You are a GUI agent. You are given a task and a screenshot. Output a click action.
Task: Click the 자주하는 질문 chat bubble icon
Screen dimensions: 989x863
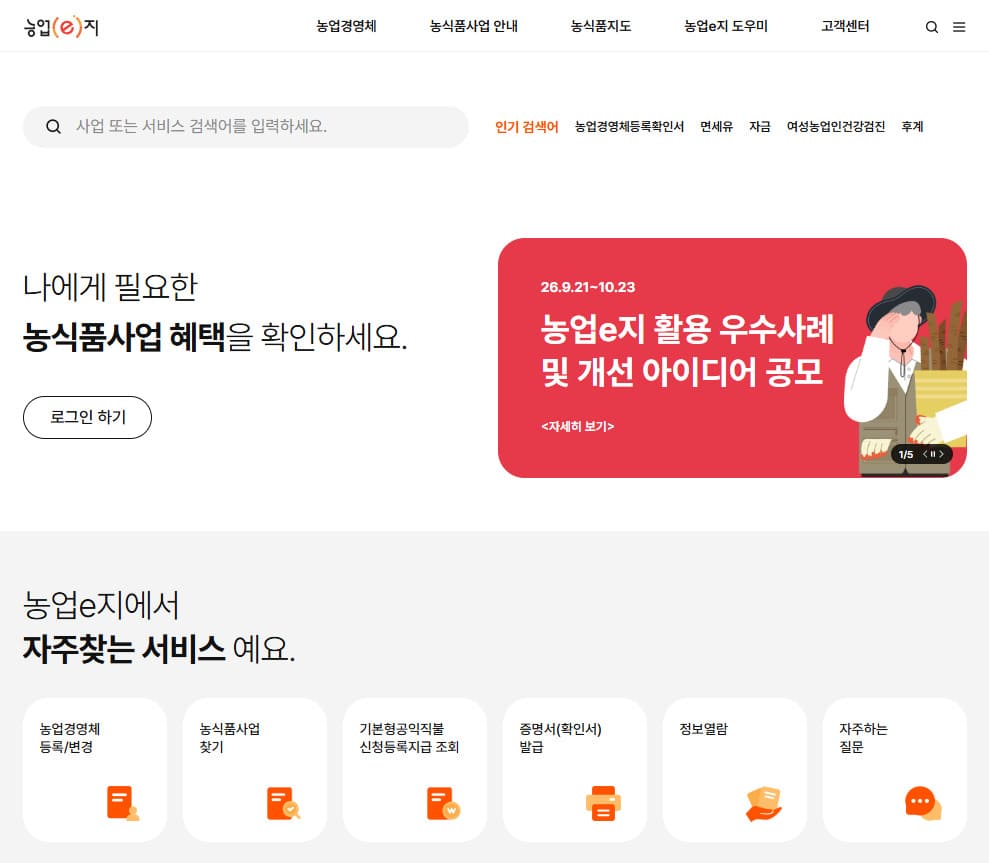pos(923,803)
